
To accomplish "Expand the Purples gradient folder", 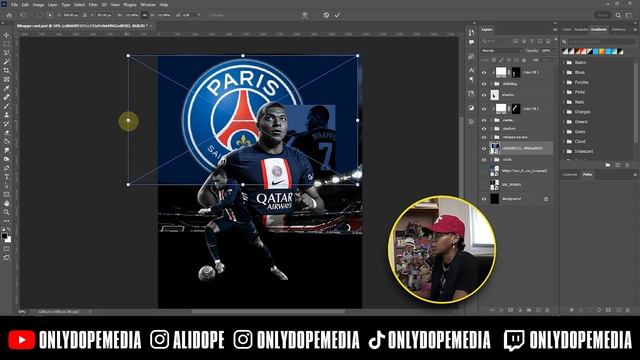I will 564,82.
